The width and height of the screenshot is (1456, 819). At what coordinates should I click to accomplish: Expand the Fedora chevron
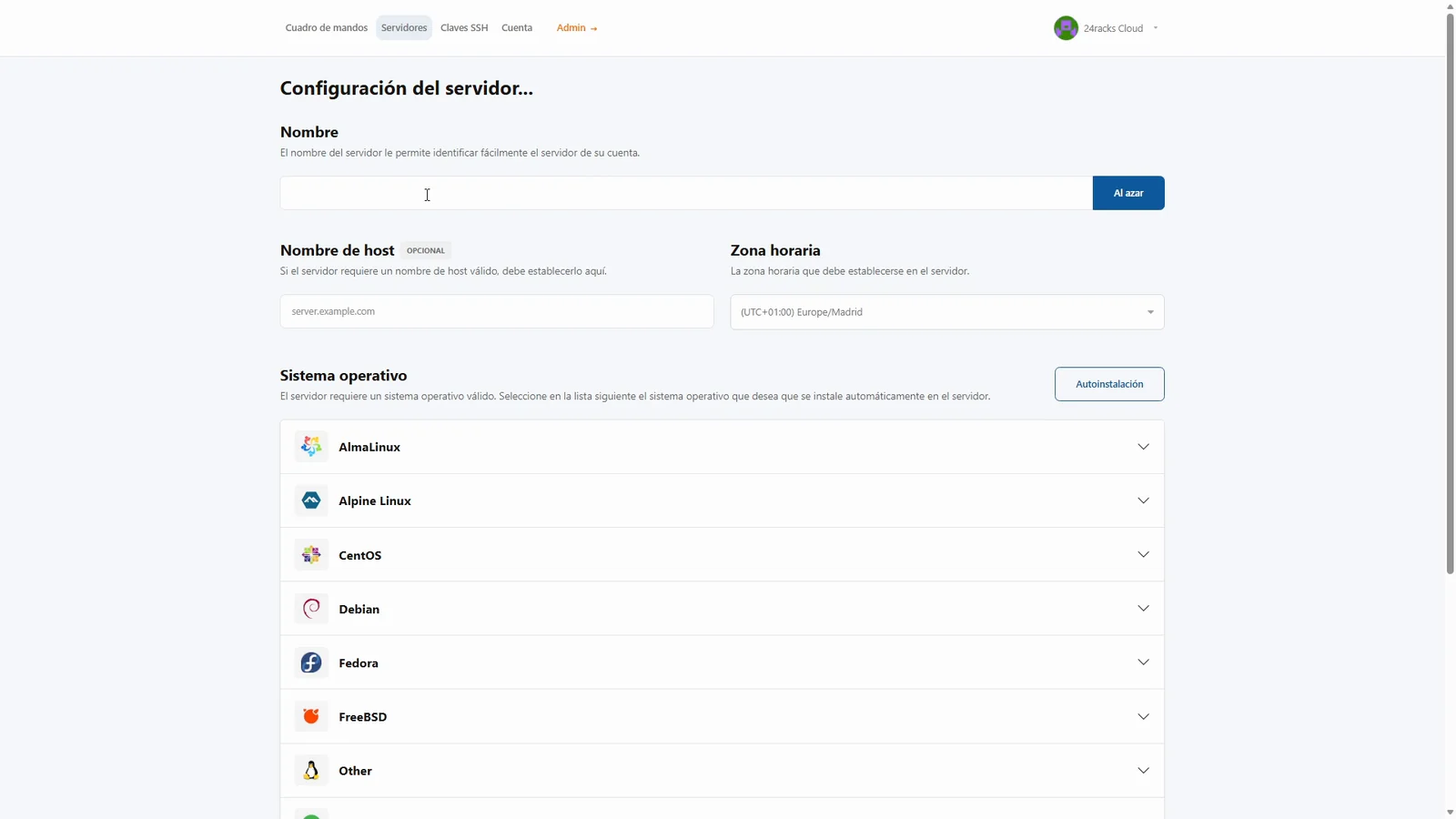tap(1143, 662)
